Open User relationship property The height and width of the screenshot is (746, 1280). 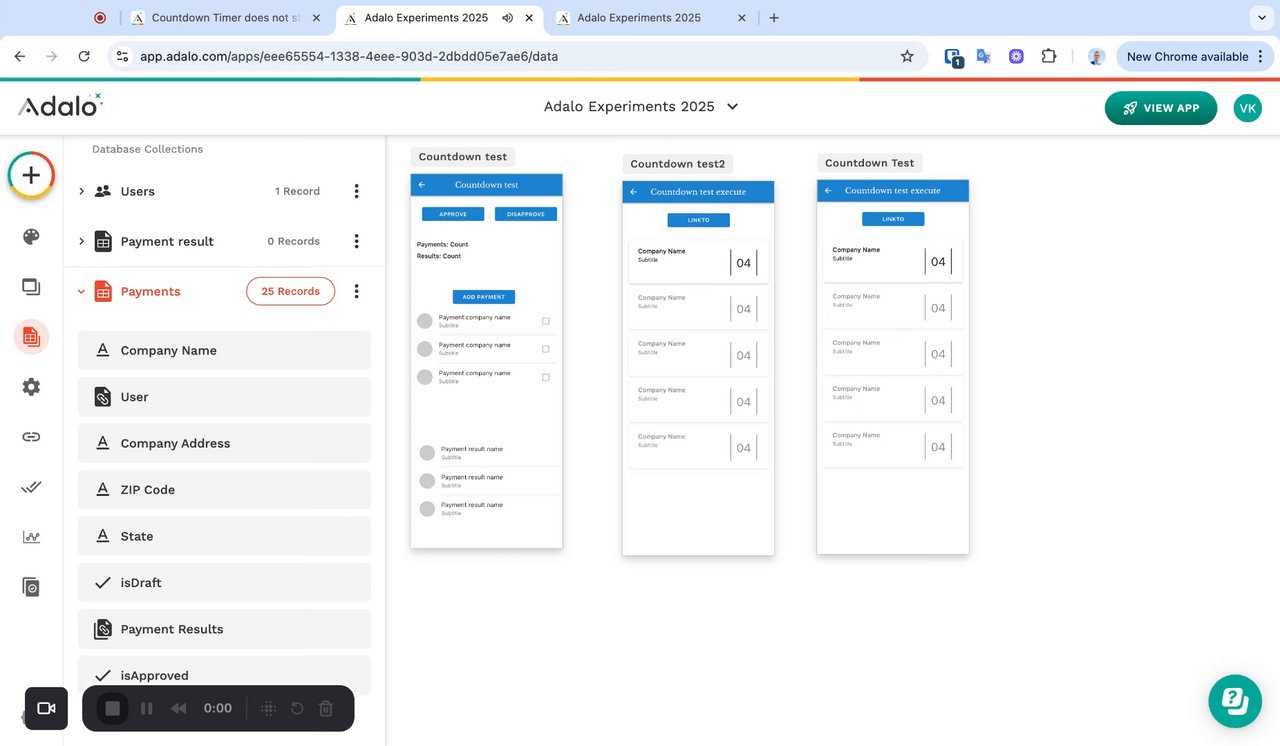pos(224,397)
